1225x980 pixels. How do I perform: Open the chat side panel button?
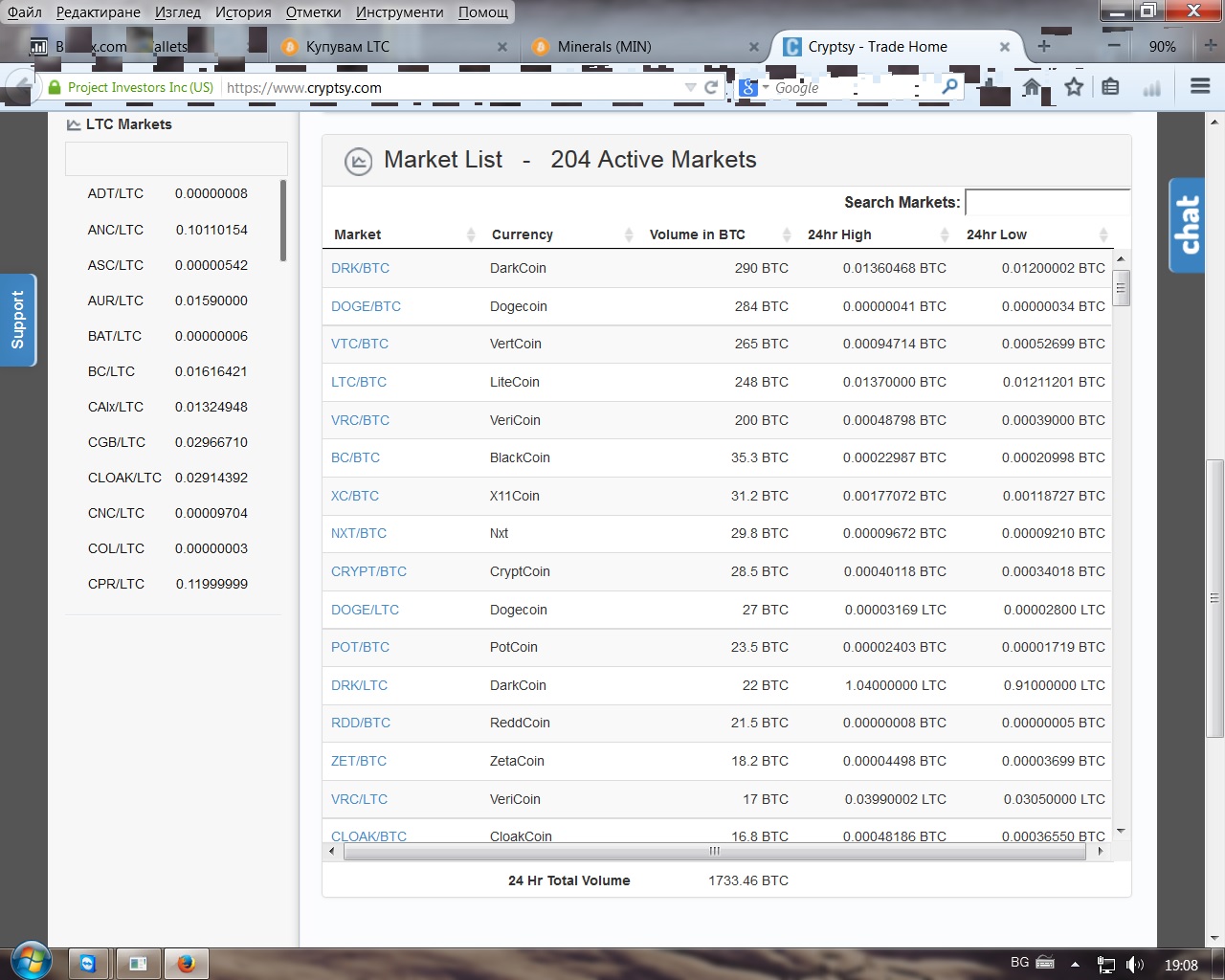[x=1187, y=225]
